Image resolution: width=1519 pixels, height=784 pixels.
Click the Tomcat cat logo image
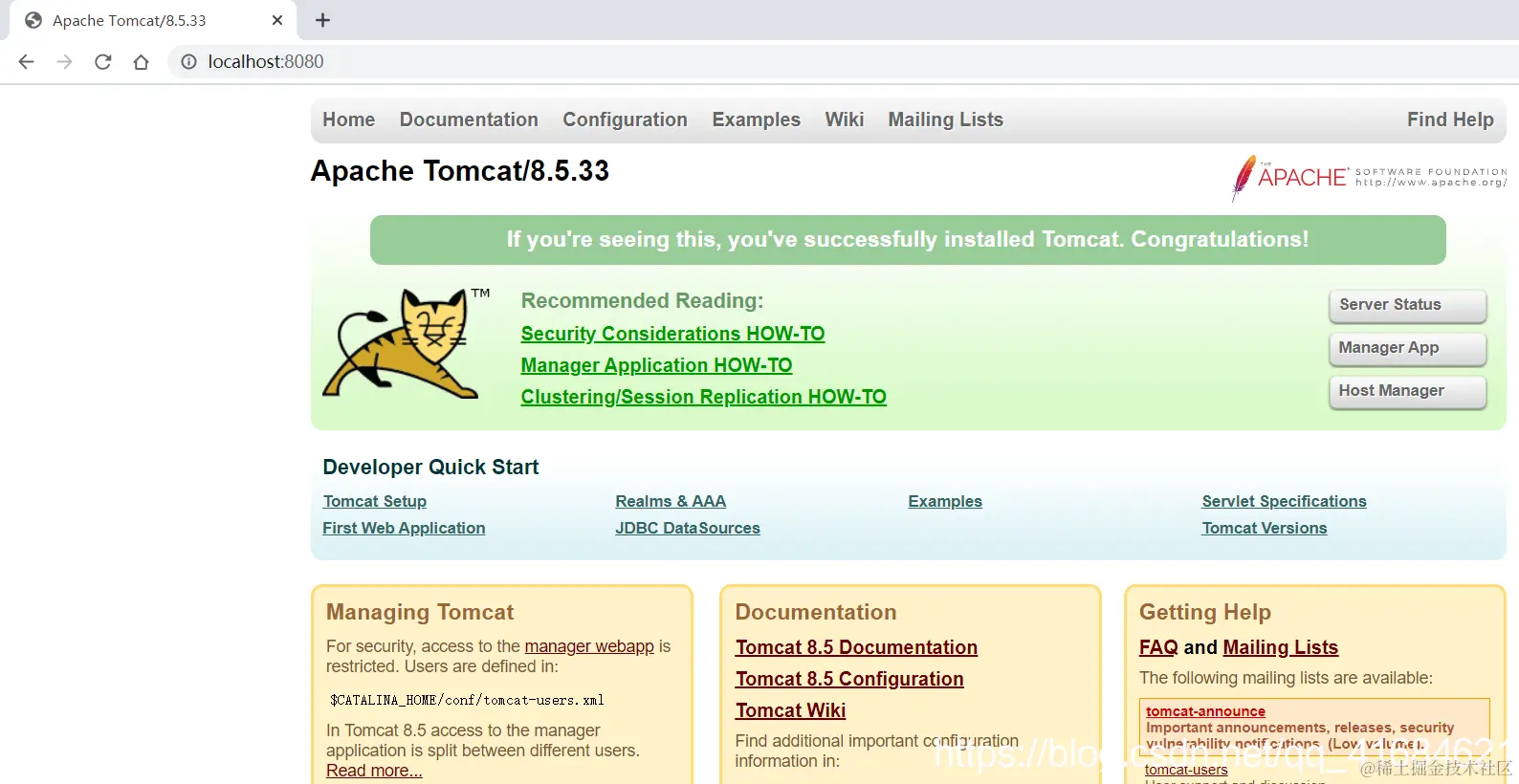(406, 342)
